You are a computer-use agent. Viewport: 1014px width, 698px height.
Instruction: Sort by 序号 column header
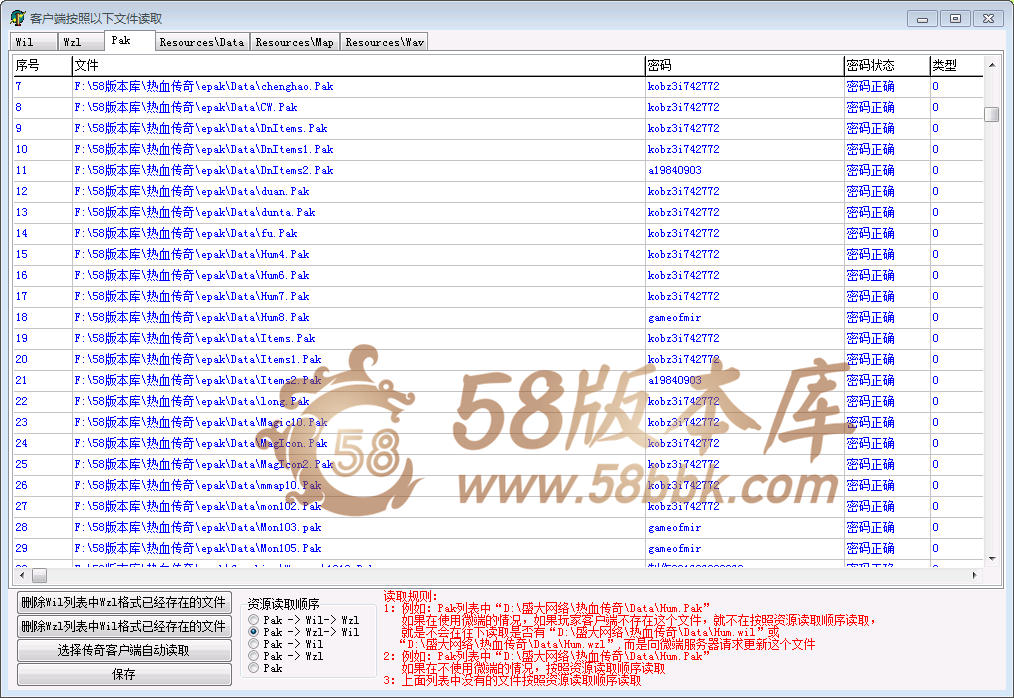42,65
